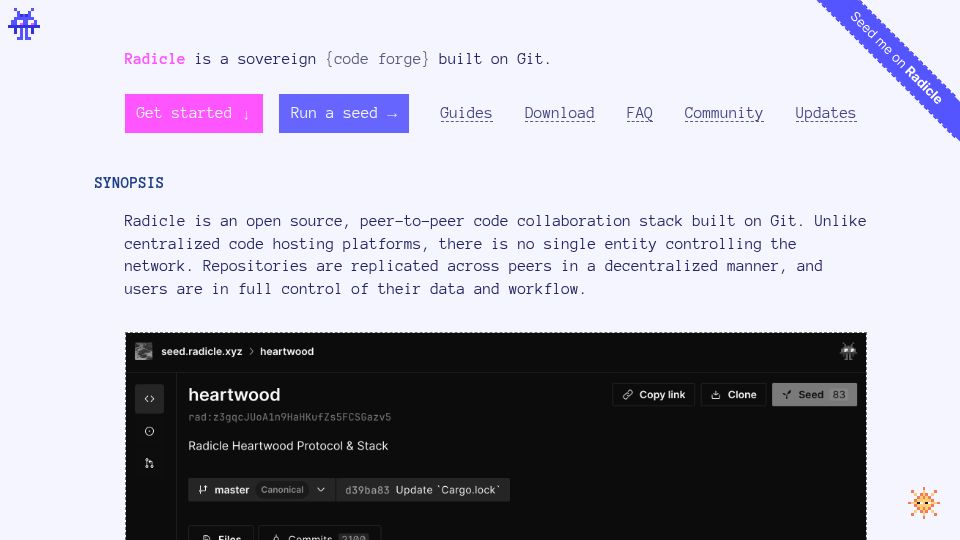This screenshot has height=540, width=960.
Task: Open commit d39ba83 Update Cargo.lock
Action: 422,490
